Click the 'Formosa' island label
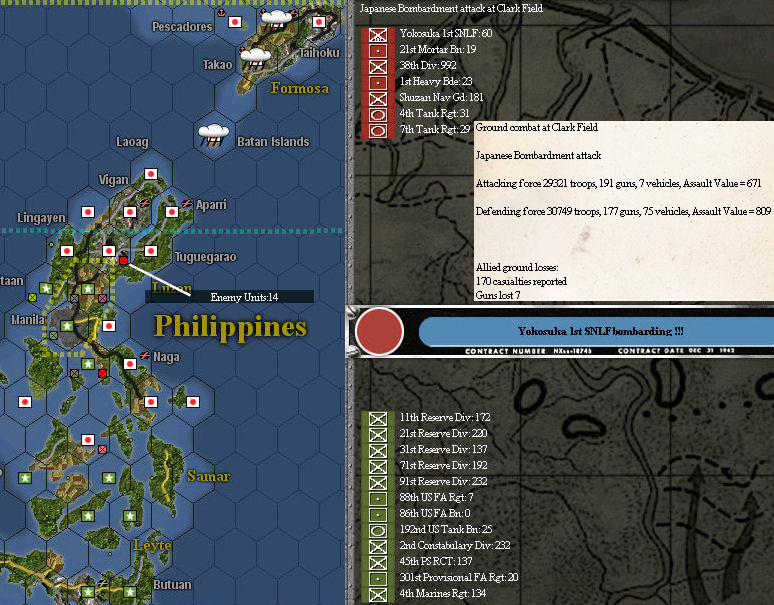This screenshot has width=774, height=605. click(x=300, y=88)
